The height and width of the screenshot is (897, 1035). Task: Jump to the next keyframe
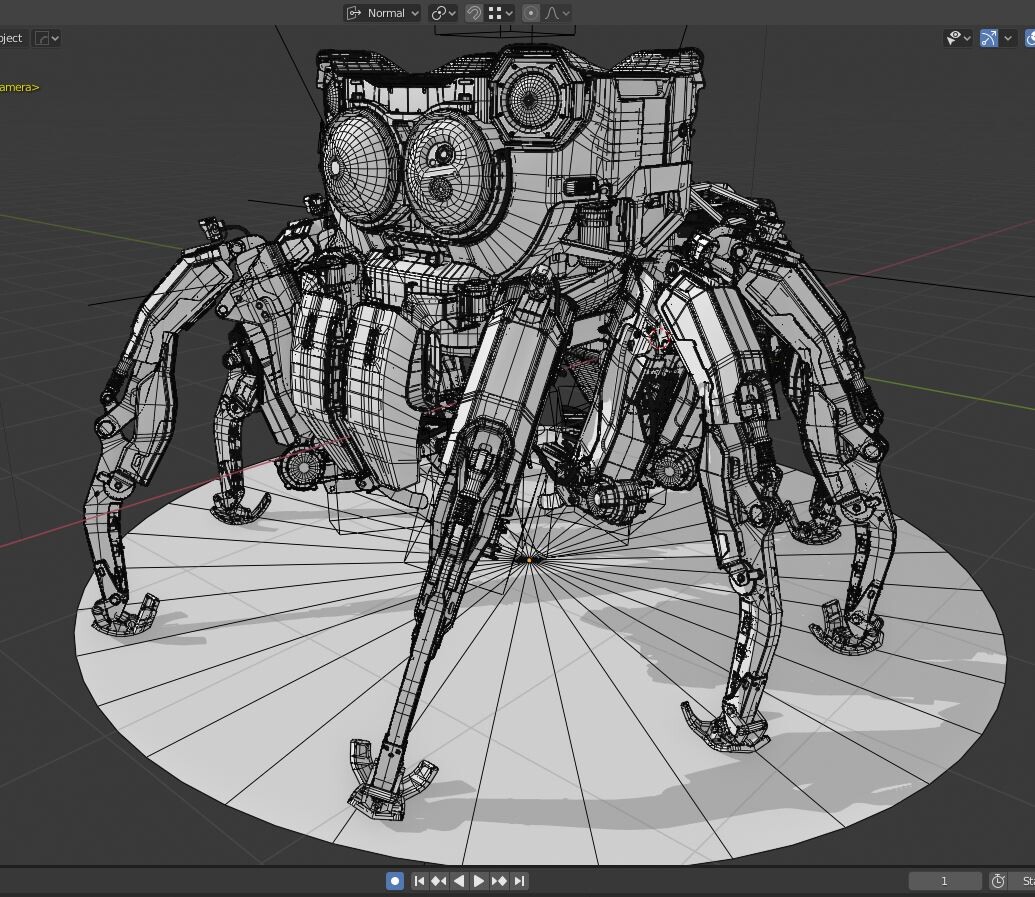coord(499,880)
